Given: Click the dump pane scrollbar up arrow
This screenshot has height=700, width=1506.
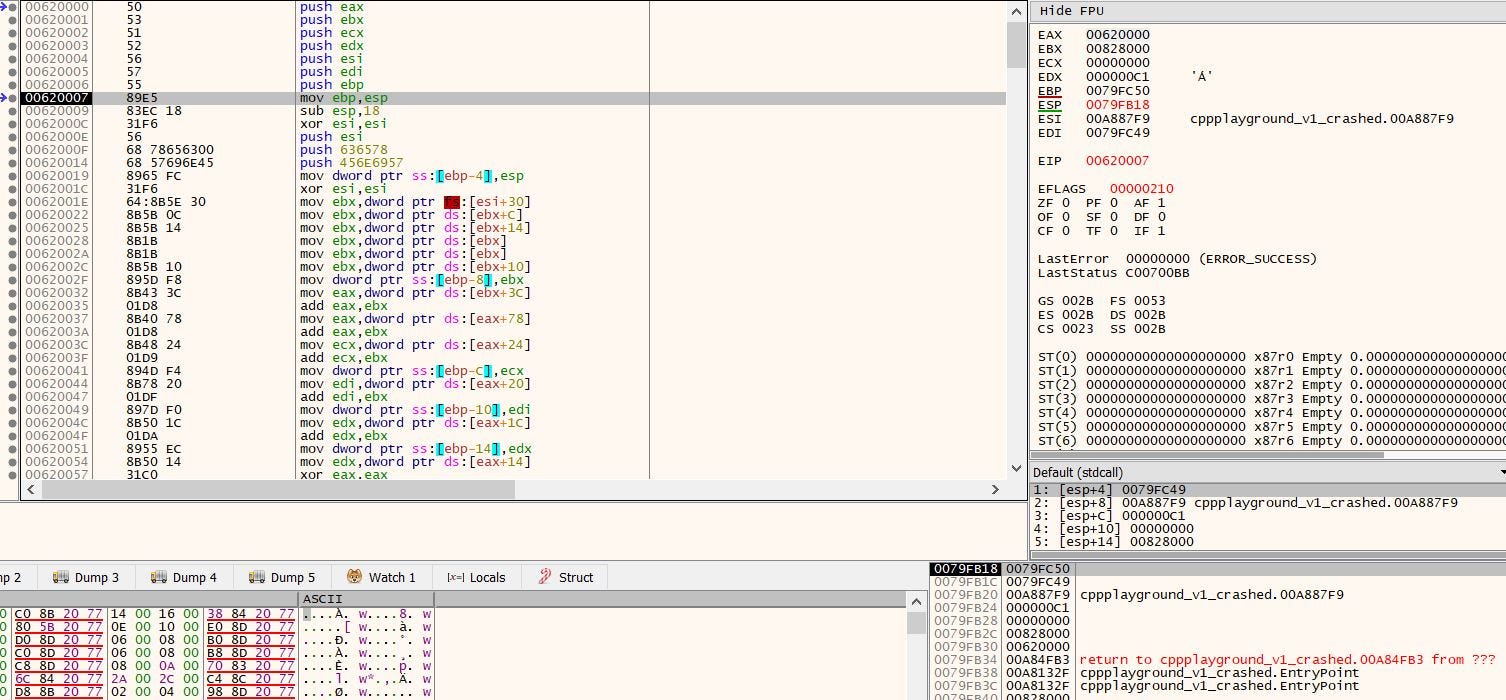Looking at the screenshot, I should (x=916, y=601).
